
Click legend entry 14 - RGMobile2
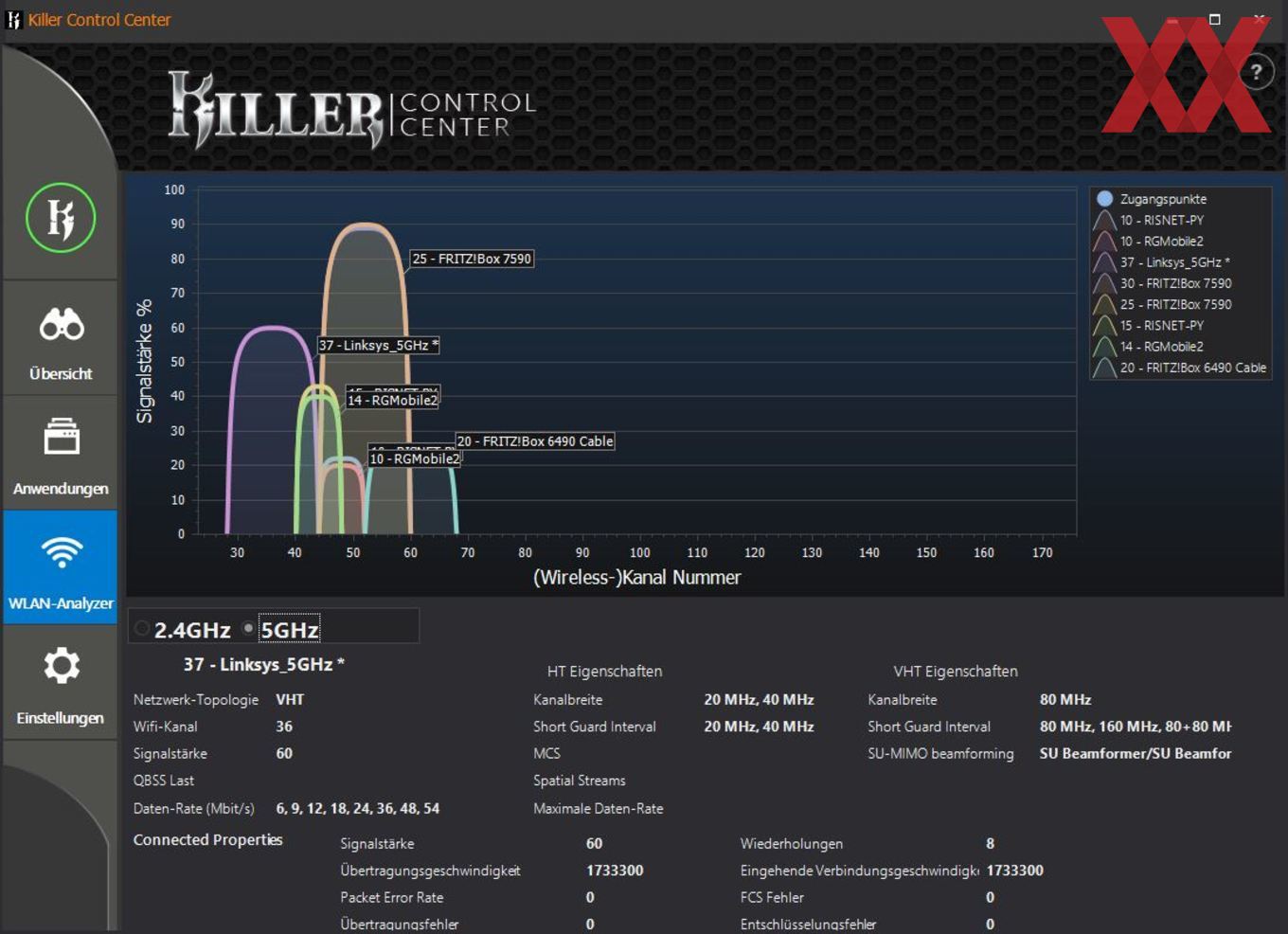pyautogui.click(x=1161, y=347)
